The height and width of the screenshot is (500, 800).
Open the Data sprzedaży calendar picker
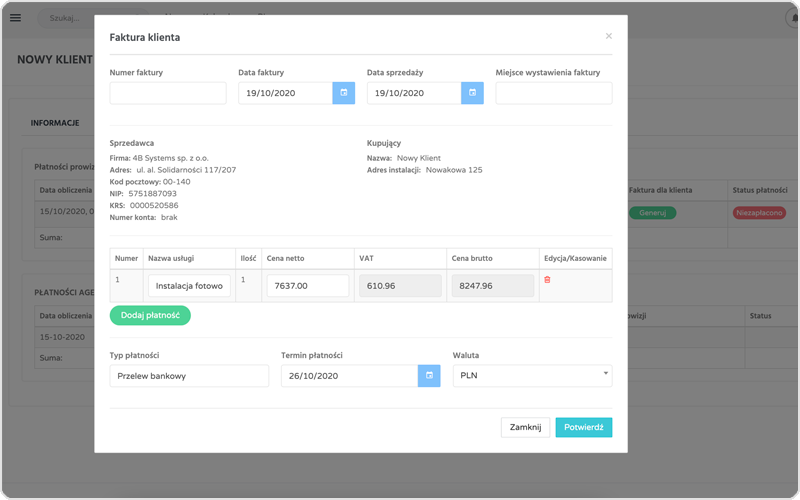(x=472, y=93)
